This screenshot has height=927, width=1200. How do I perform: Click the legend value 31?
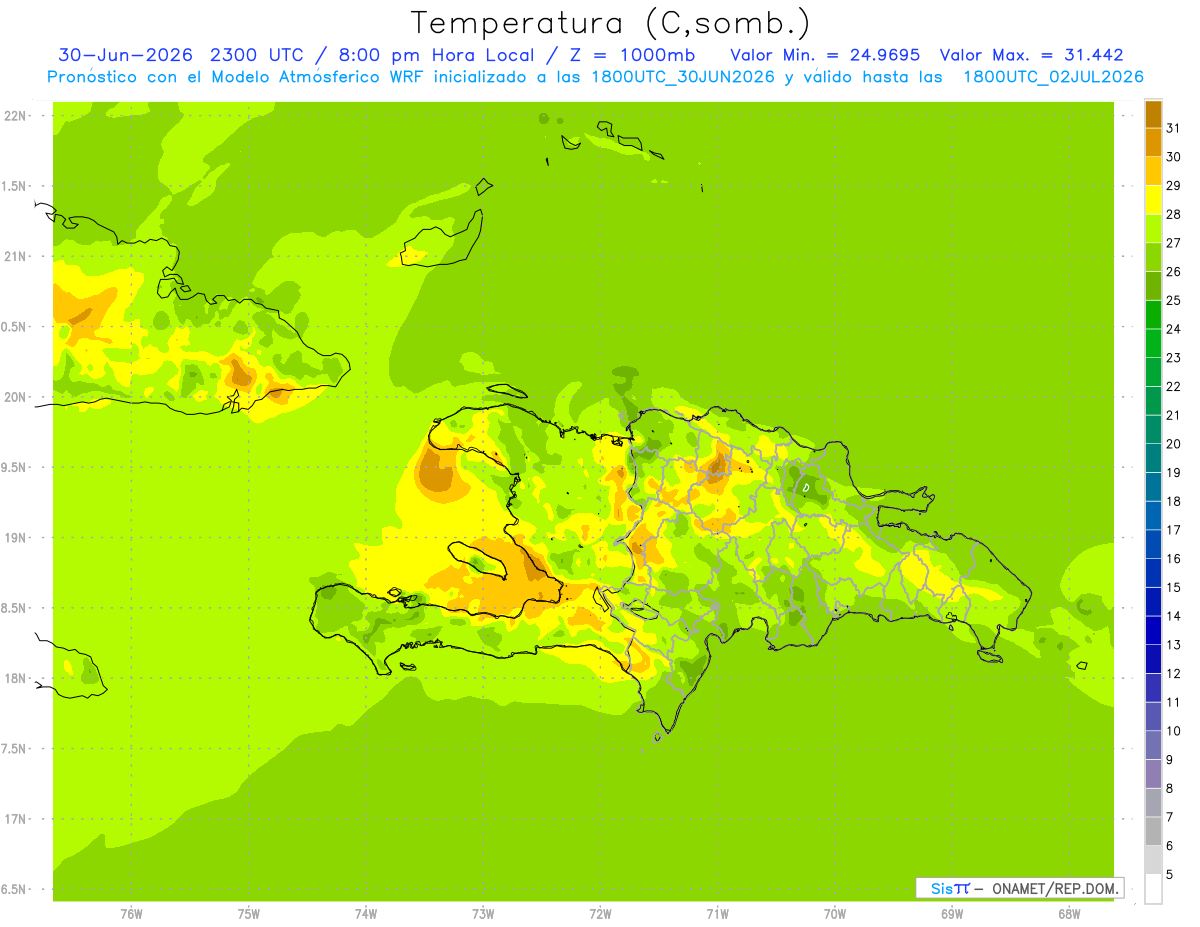pyautogui.click(x=1173, y=127)
